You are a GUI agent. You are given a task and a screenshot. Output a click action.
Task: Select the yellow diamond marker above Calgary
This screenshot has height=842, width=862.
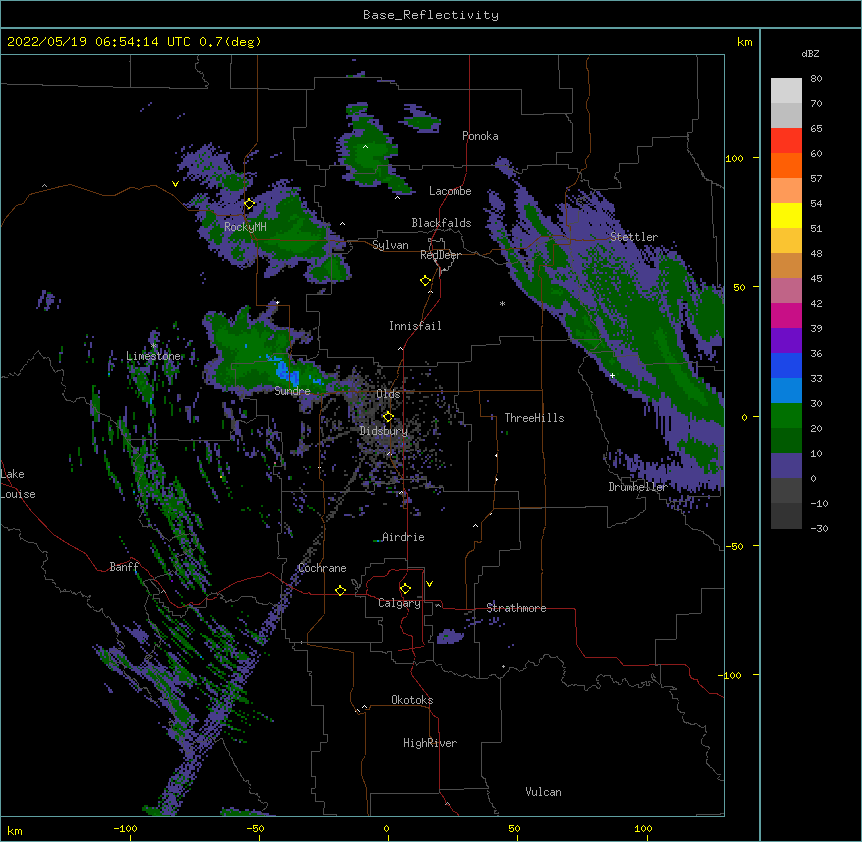tap(405, 589)
